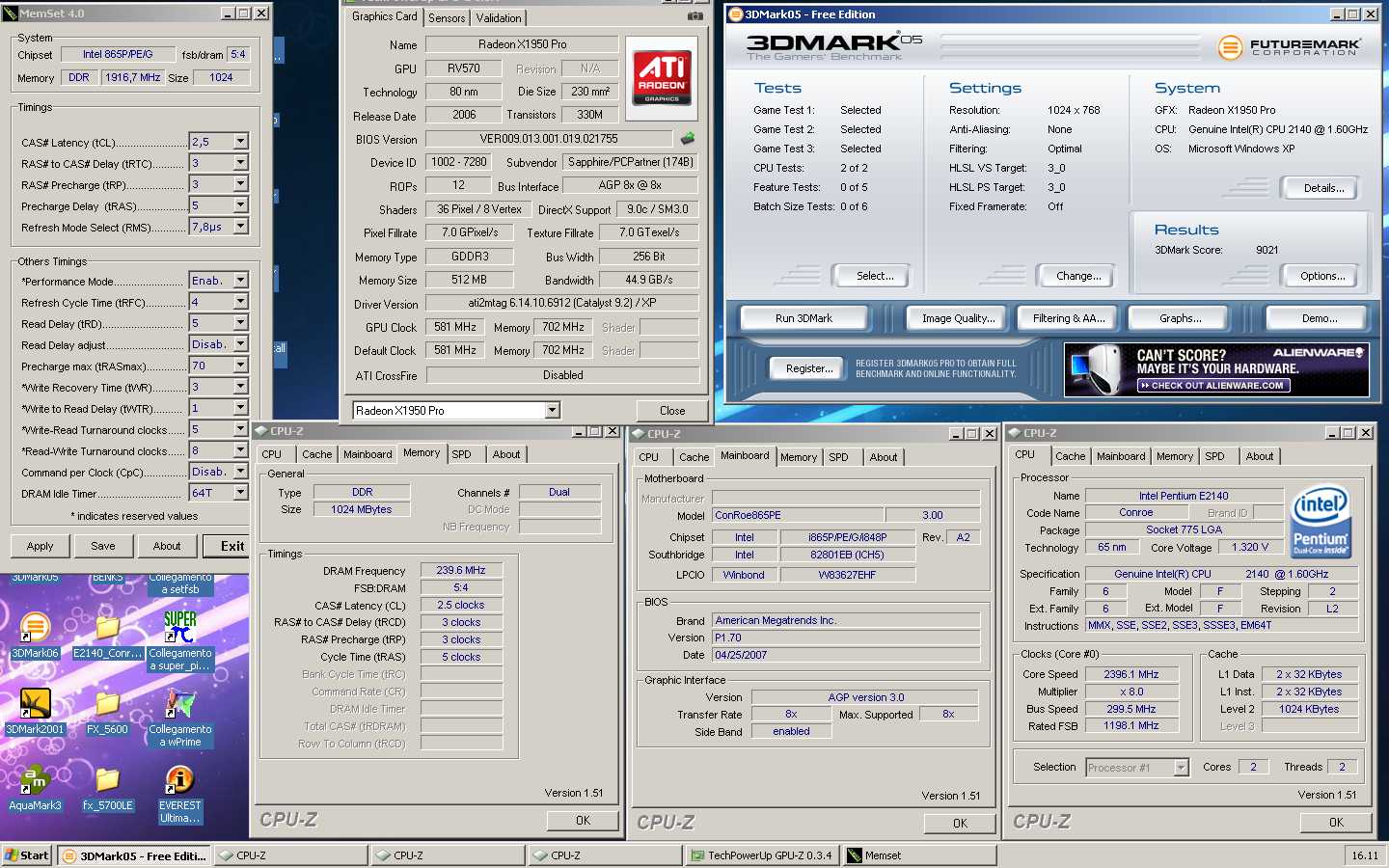This screenshot has height=868, width=1389.
Task: Click the 3DMark05 title bar icon
Action: pos(736,14)
